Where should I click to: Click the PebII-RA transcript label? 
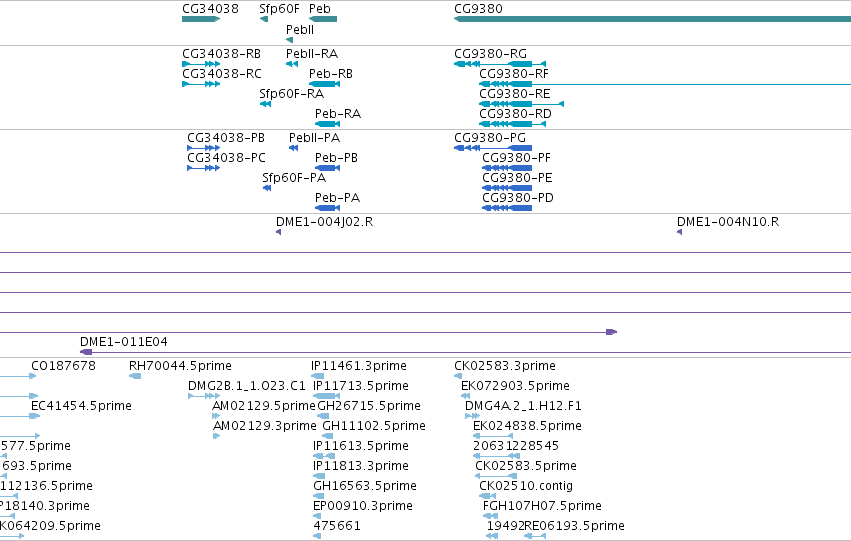(312, 54)
